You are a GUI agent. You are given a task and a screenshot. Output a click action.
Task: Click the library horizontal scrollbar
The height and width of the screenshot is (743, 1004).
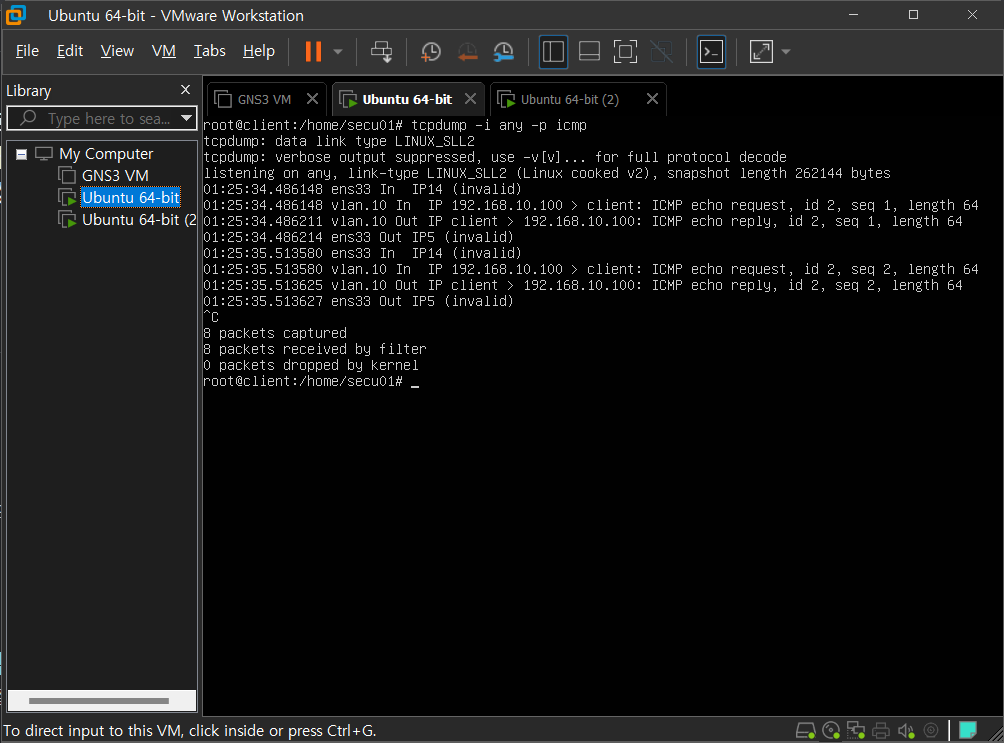99,701
